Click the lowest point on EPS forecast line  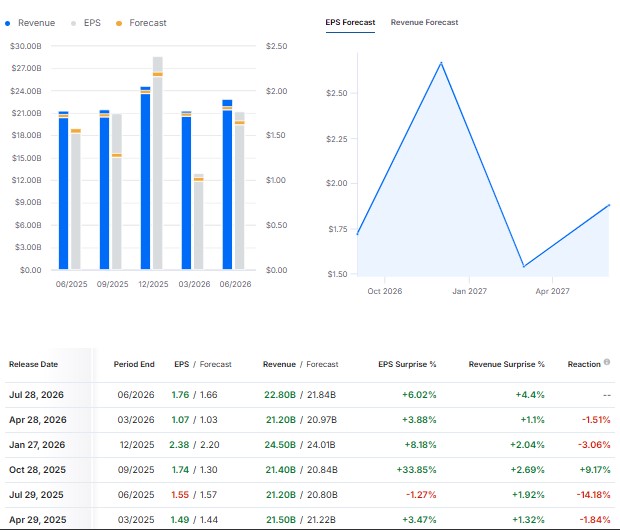(x=524, y=266)
